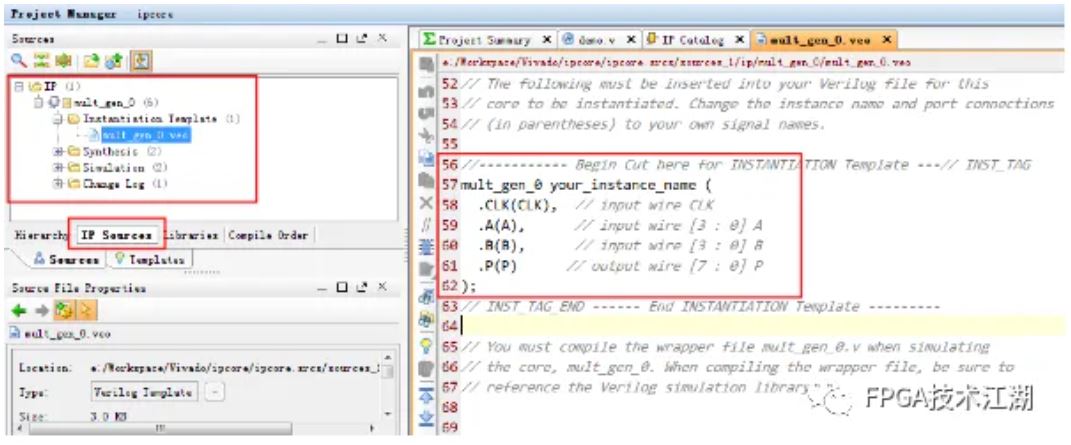Float the Source File Properties panel
The height and width of the screenshot is (445, 1071).
(362, 288)
